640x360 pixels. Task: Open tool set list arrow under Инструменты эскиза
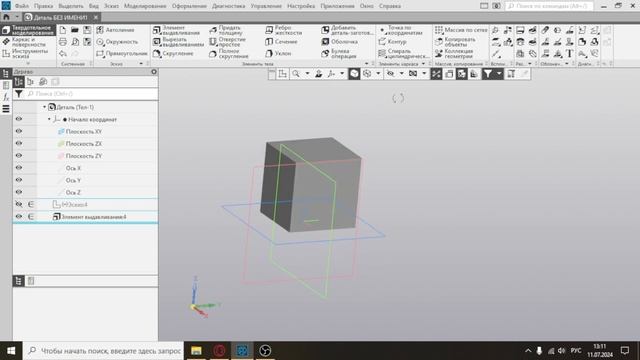coord(28,63)
